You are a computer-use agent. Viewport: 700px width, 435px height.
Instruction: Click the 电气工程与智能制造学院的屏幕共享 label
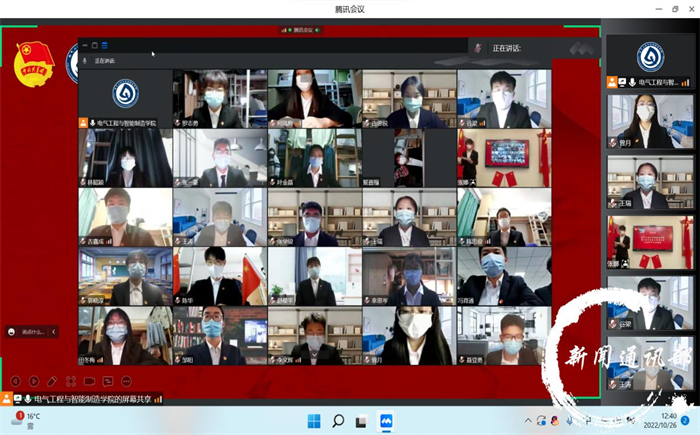point(93,399)
